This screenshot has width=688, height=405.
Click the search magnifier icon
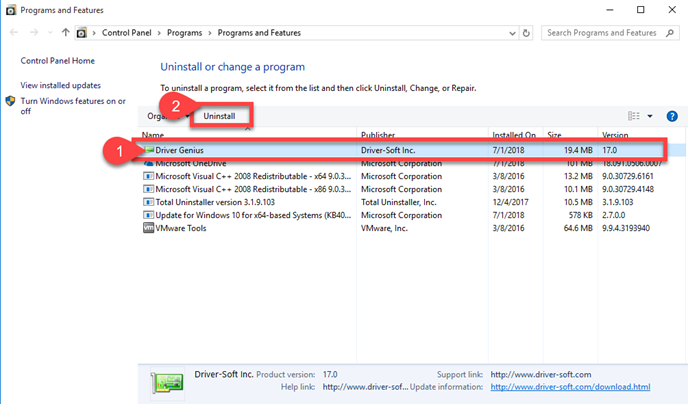pos(670,33)
